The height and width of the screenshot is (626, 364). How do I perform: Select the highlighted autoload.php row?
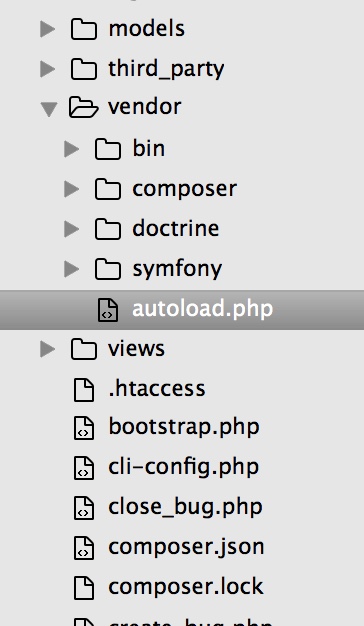182,310
